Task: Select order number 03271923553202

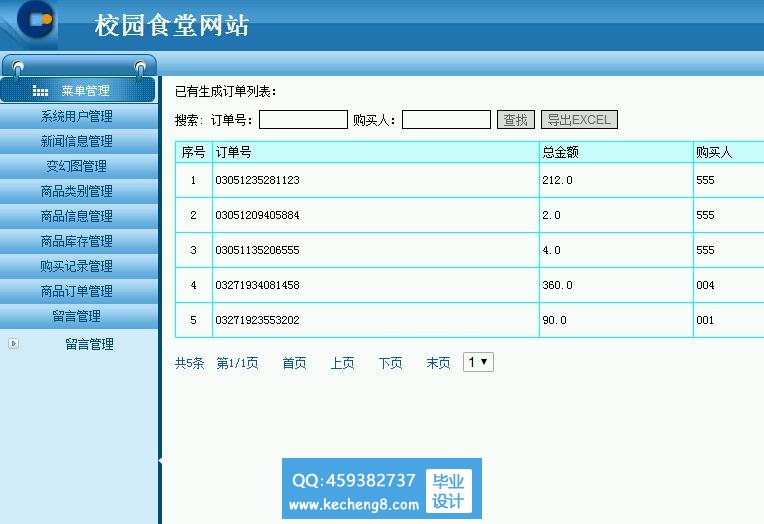Action: [x=257, y=321]
